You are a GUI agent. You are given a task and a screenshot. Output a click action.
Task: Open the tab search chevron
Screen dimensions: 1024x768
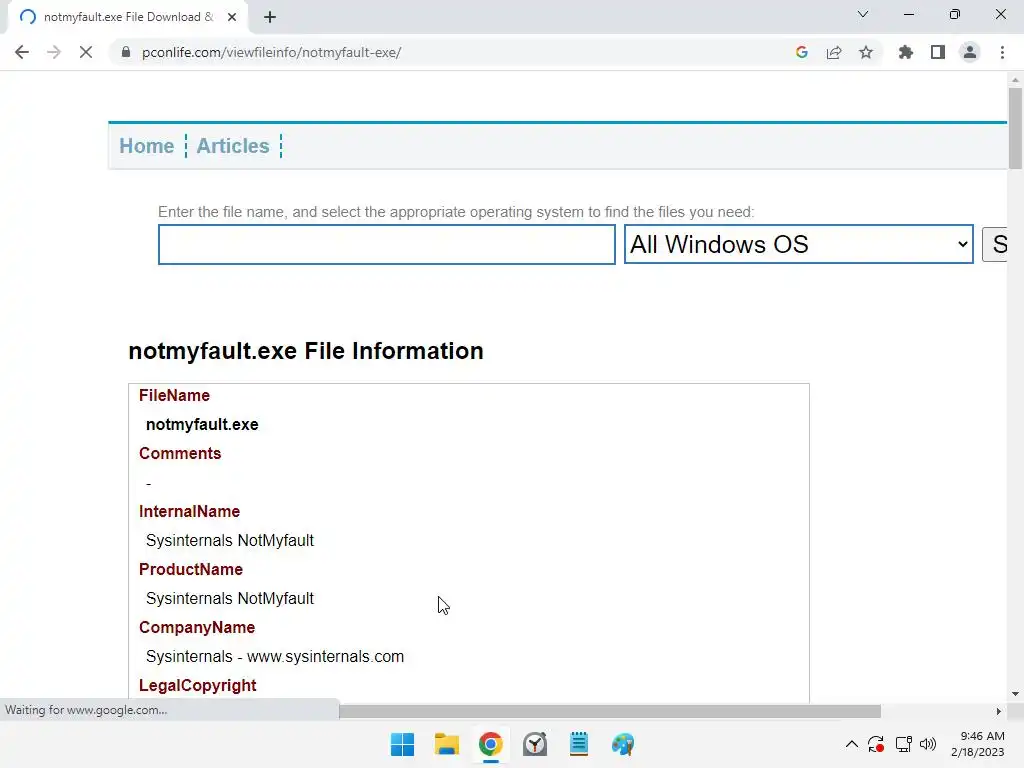tap(863, 14)
